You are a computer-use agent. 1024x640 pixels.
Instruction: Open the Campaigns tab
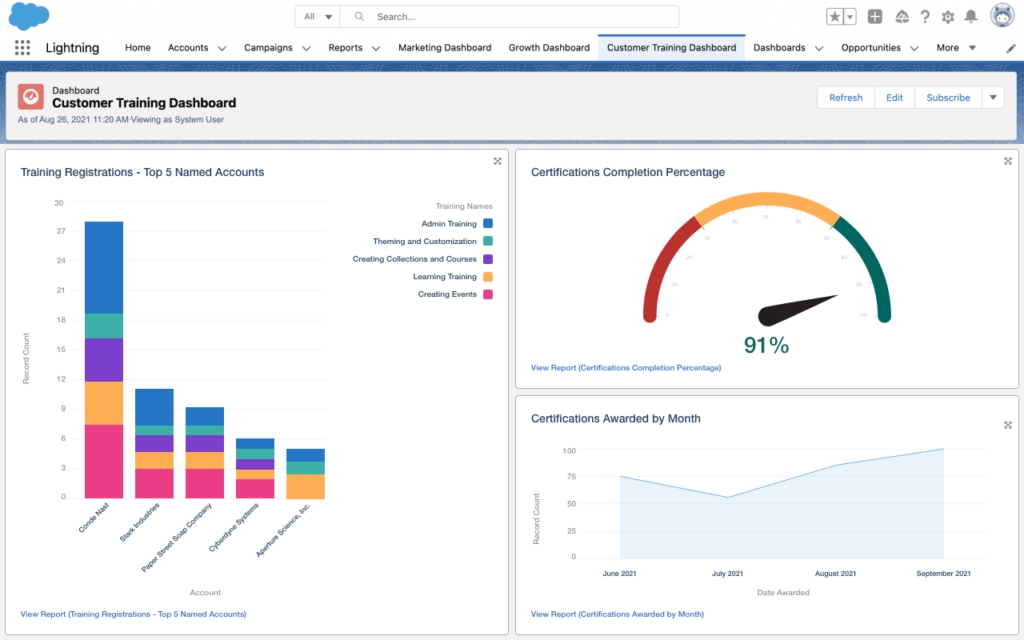pyautogui.click(x=268, y=48)
